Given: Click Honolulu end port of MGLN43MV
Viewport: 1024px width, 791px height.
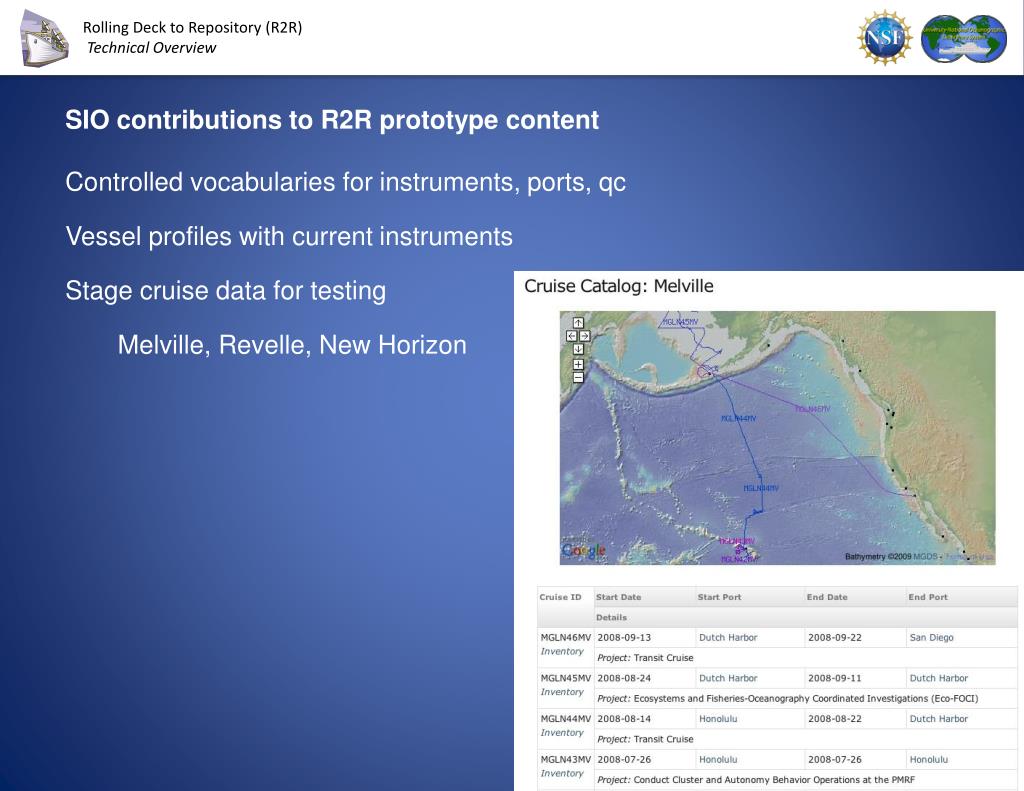Looking at the screenshot, I should click(x=929, y=760).
